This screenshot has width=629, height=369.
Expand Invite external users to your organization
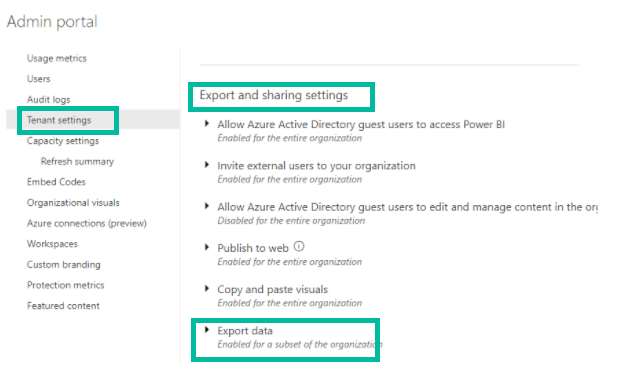207,165
